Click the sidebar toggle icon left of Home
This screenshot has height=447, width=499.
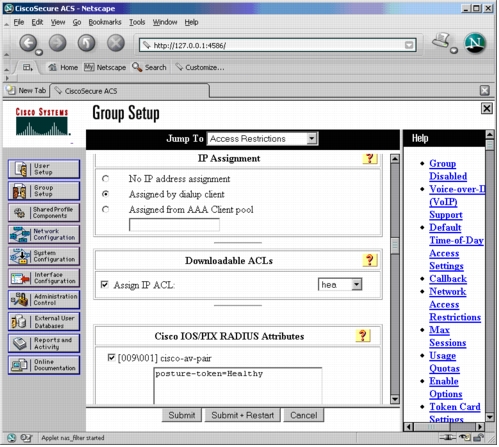click(x=27, y=68)
